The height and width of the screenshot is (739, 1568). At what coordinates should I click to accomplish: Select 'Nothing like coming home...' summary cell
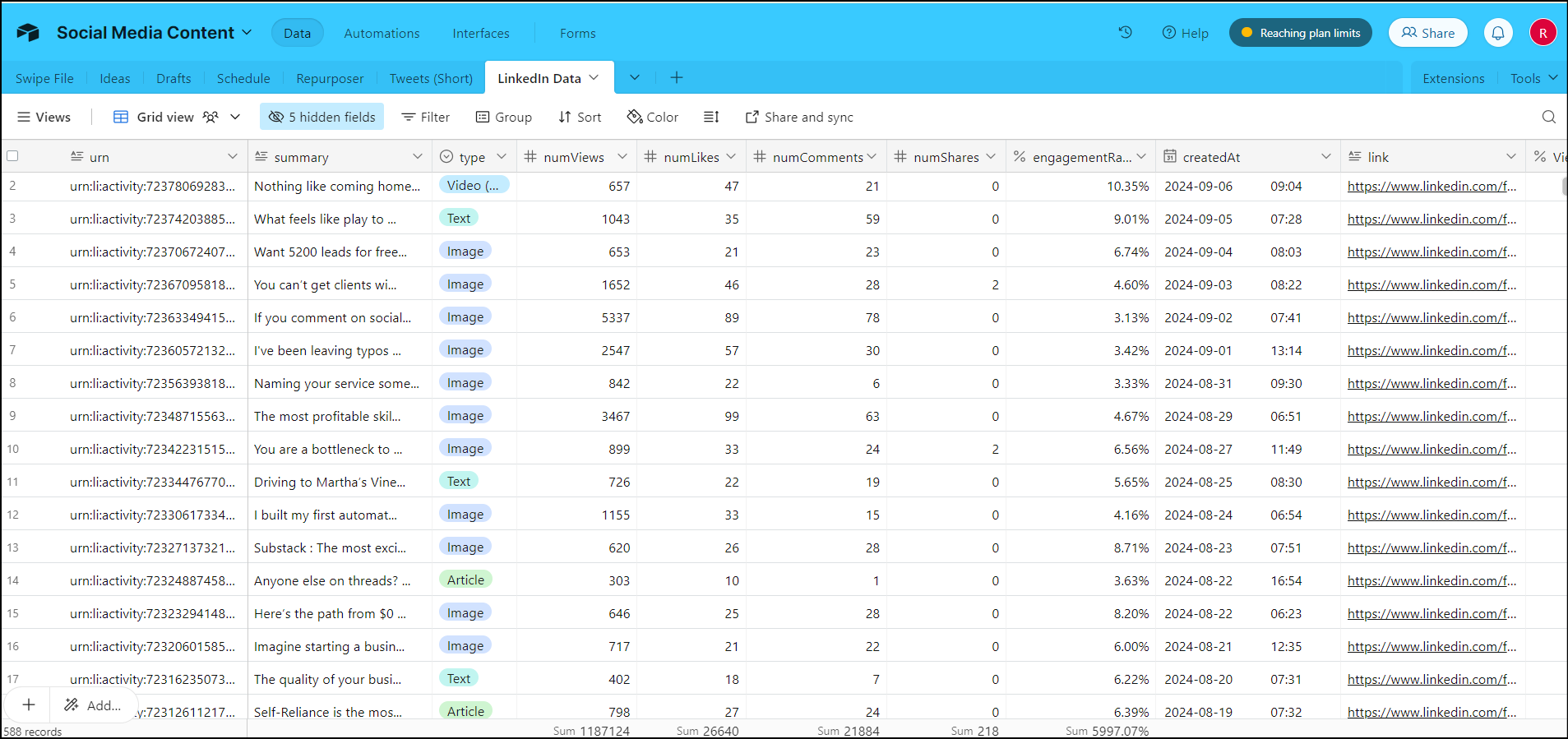click(340, 186)
